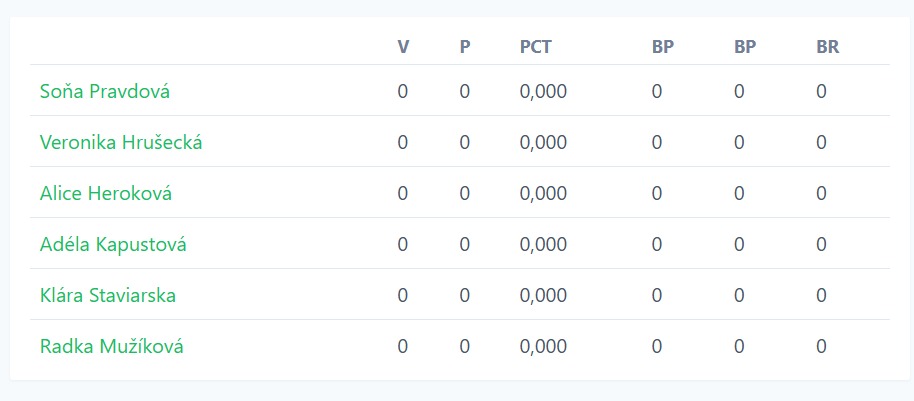The height and width of the screenshot is (401, 914).
Task: Click P value in Klára Staviarska row
Action: [x=465, y=296]
